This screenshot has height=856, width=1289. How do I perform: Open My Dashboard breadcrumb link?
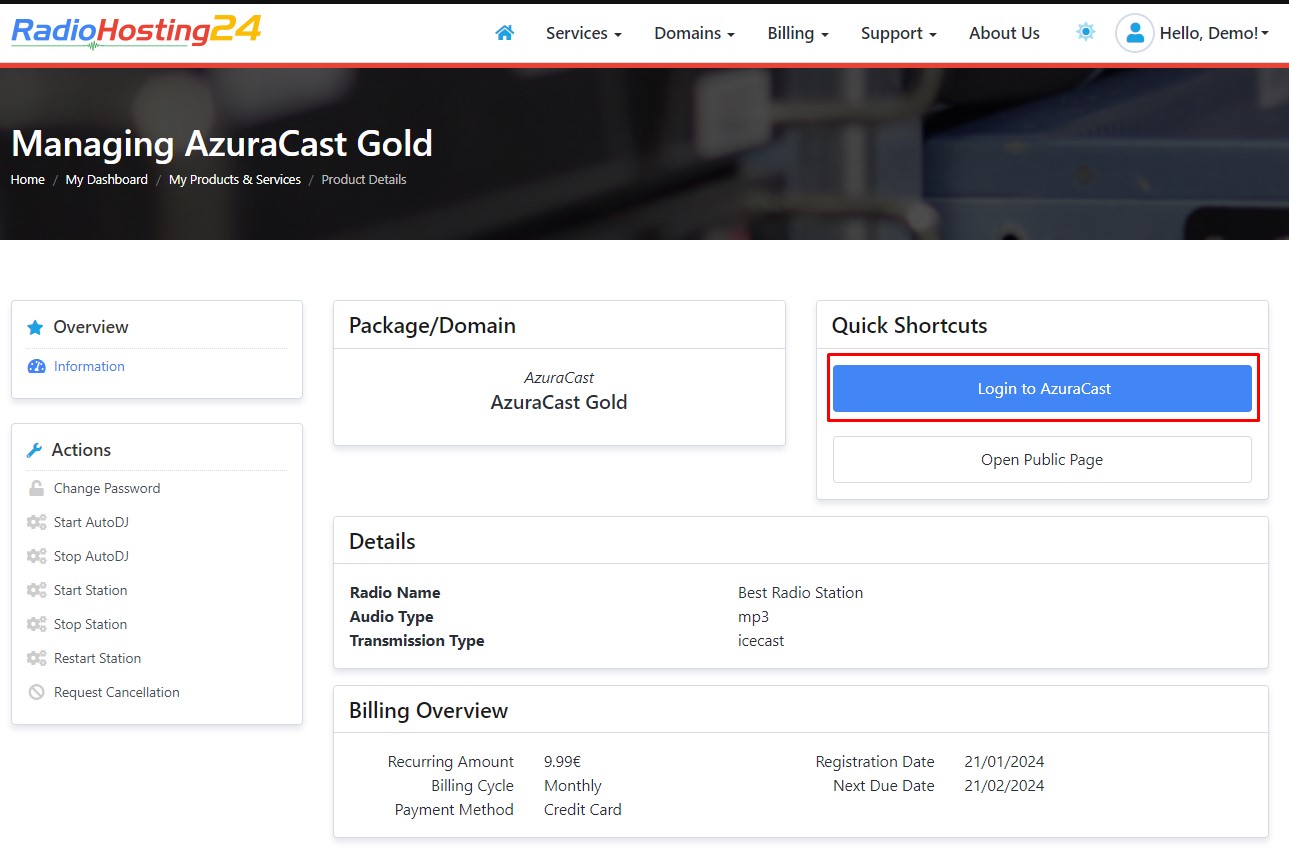107,180
